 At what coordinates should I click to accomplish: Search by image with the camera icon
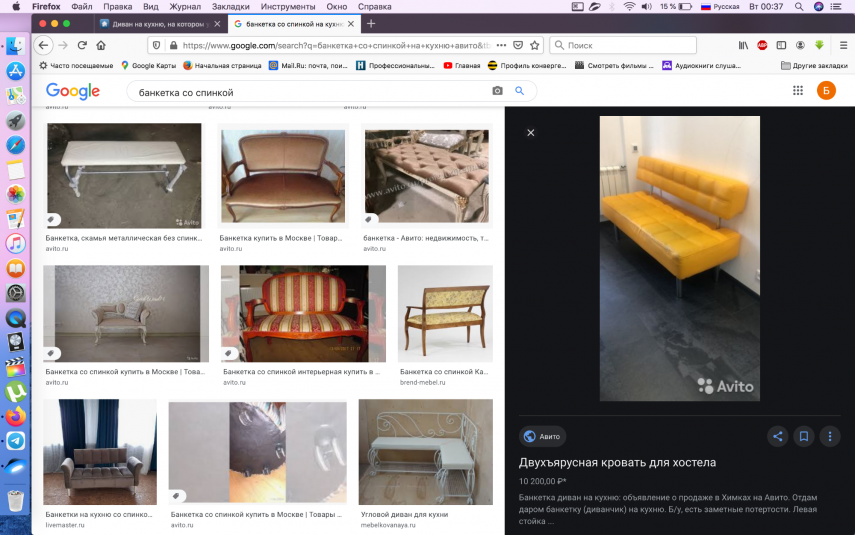(x=497, y=91)
